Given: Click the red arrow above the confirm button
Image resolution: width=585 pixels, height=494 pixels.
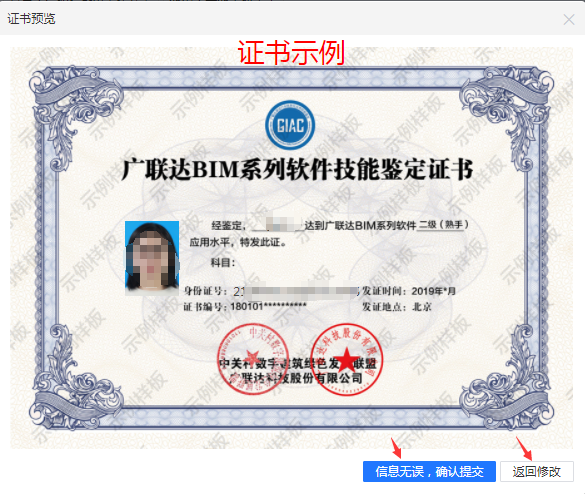Looking at the screenshot, I should [x=395, y=448].
